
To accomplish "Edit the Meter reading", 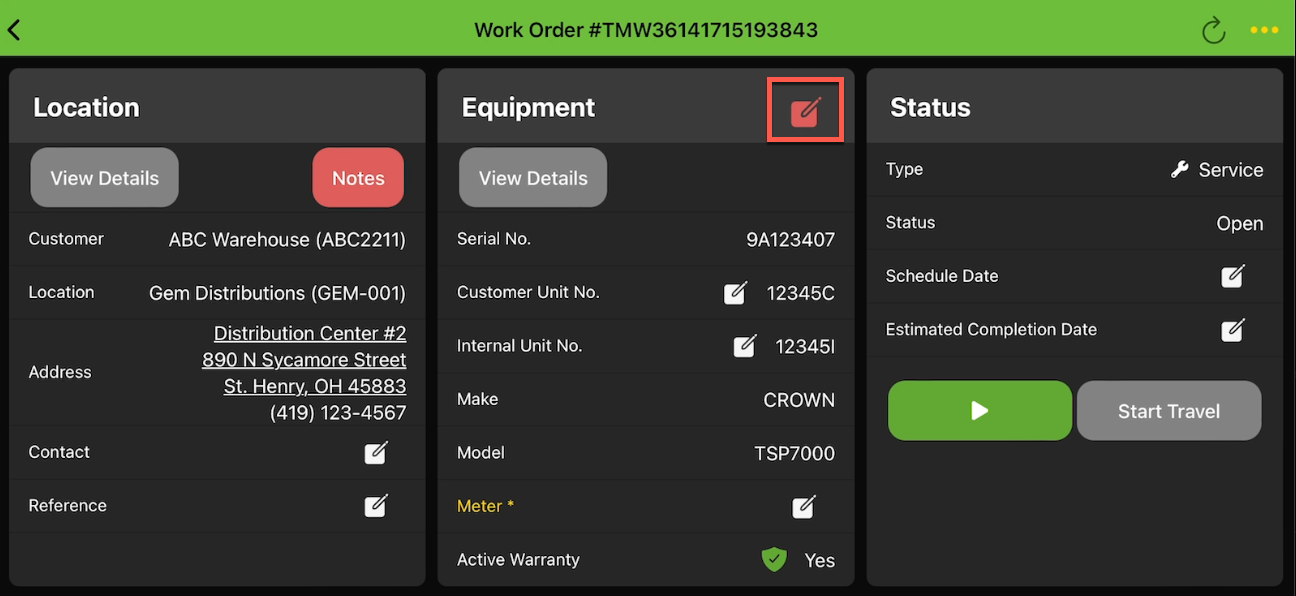I will 804,506.
